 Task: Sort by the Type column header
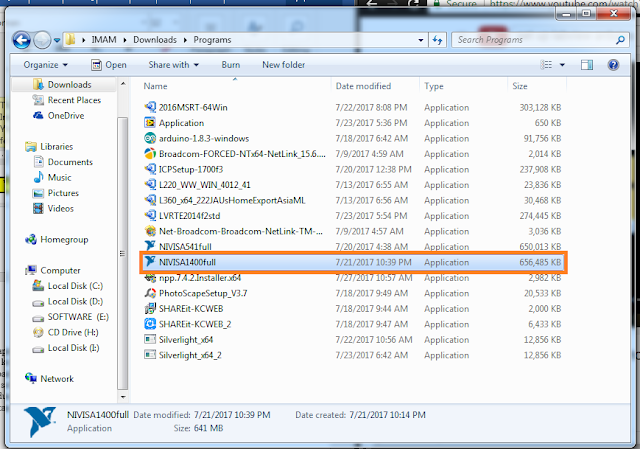(x=463, y=86)
